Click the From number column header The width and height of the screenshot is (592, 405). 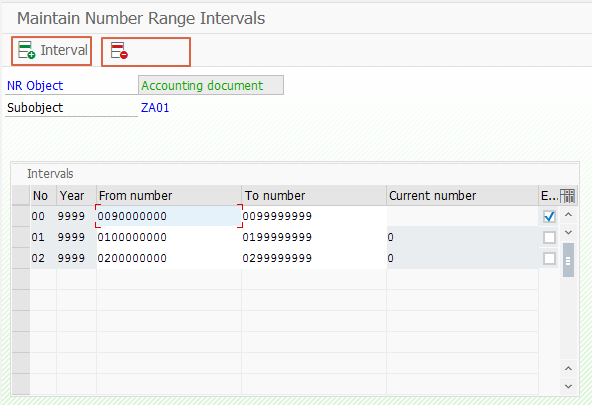pos(169,196)
